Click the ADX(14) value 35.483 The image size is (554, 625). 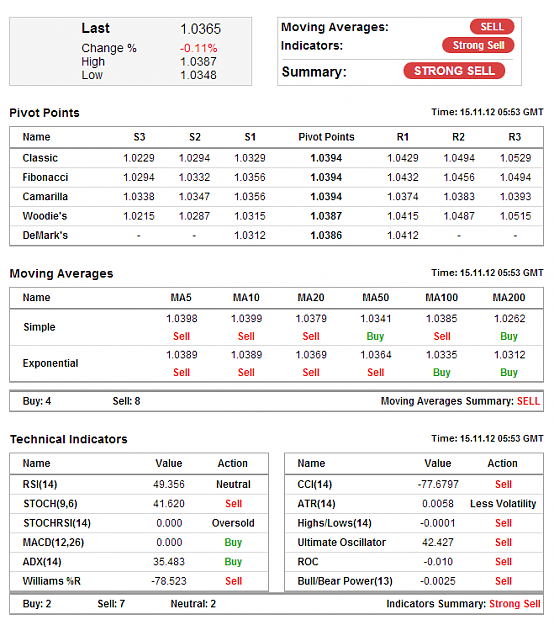[x=169, y=562]
